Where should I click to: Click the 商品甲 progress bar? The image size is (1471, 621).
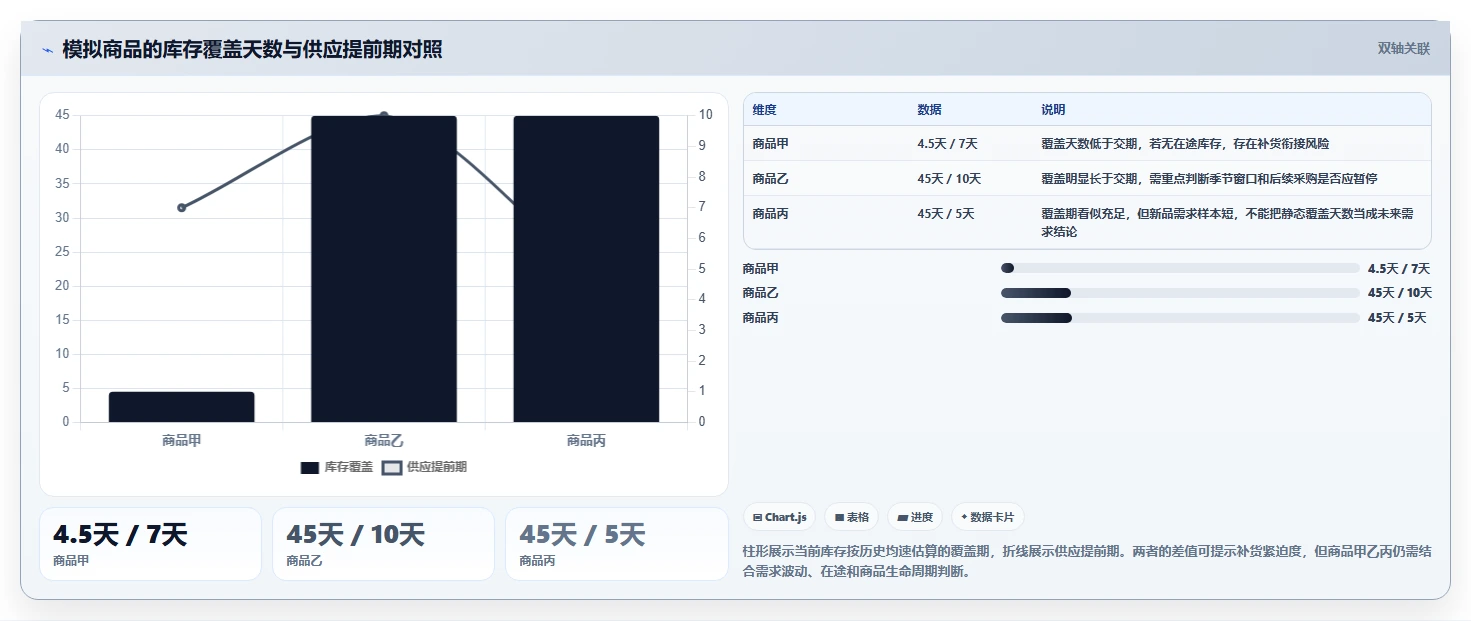[x=1180, y=268]
